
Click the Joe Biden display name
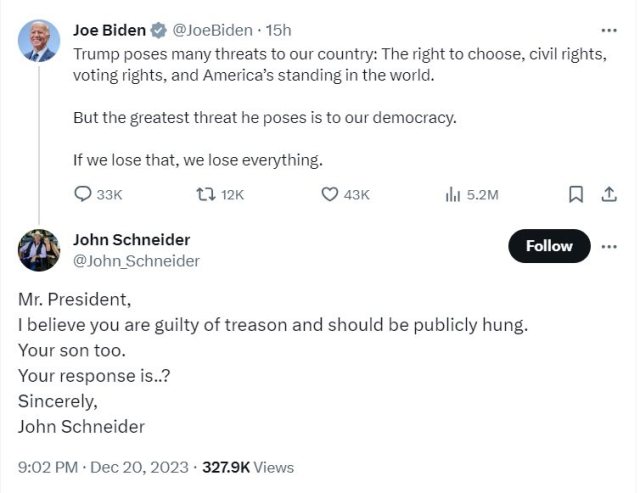(x=109, y=29)
